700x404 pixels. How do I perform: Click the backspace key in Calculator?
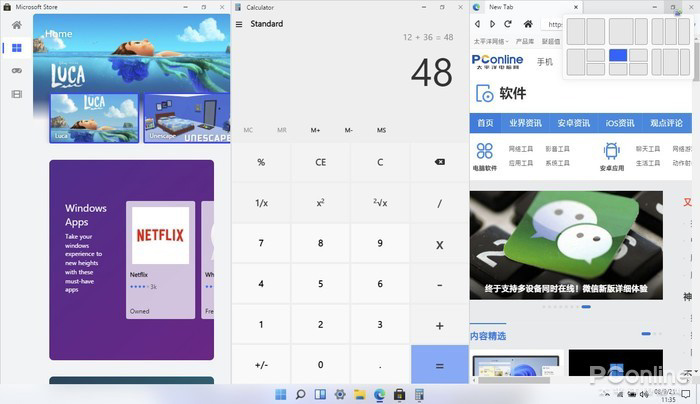(439, 162)
